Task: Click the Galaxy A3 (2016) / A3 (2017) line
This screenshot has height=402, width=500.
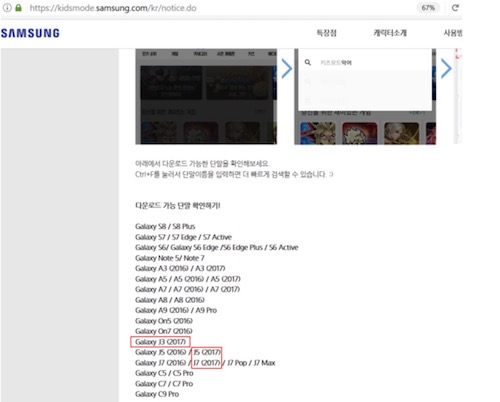Action: click(x=180, y=268)
